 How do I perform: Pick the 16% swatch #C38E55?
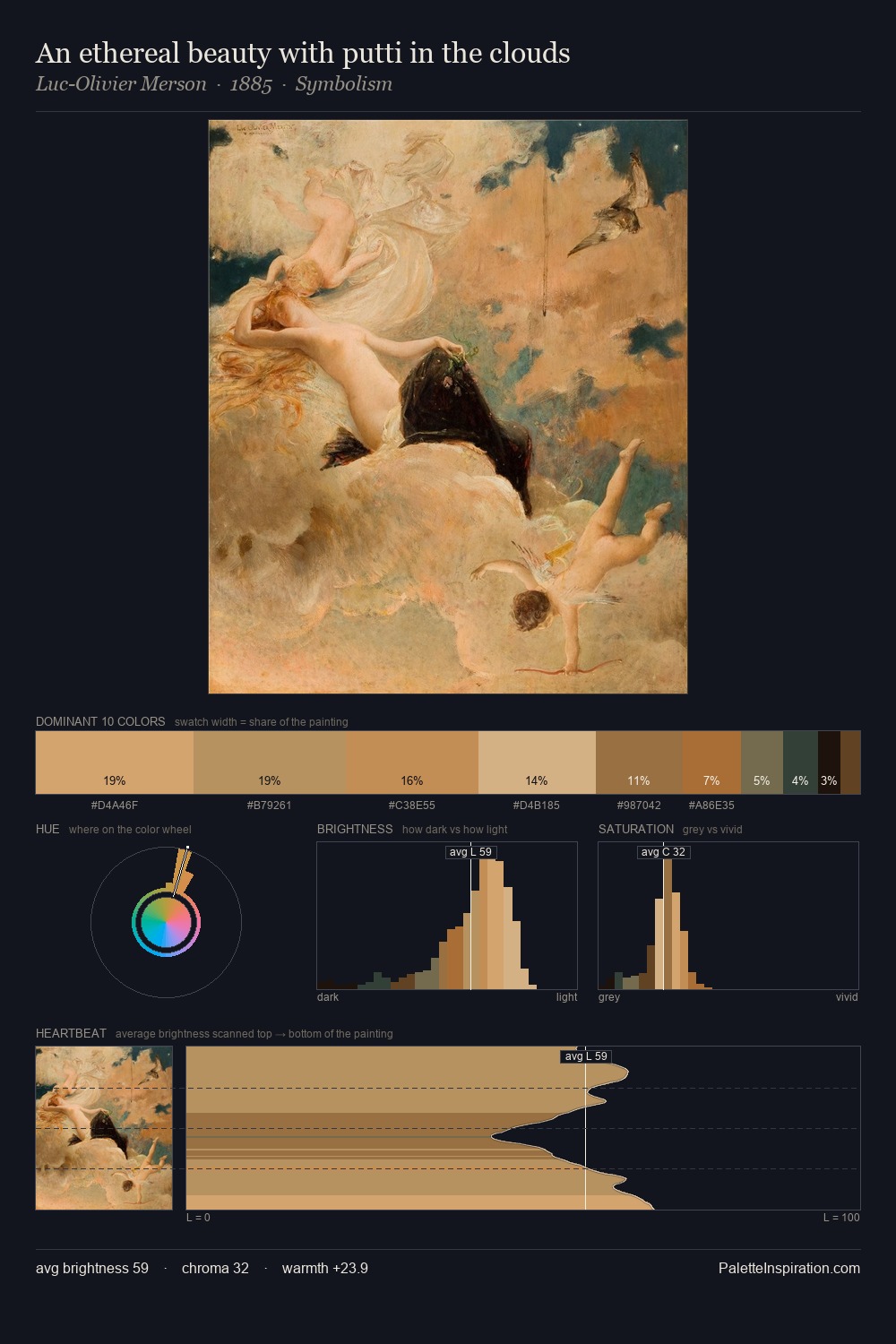pyautogui.click(x=412, y=762)
